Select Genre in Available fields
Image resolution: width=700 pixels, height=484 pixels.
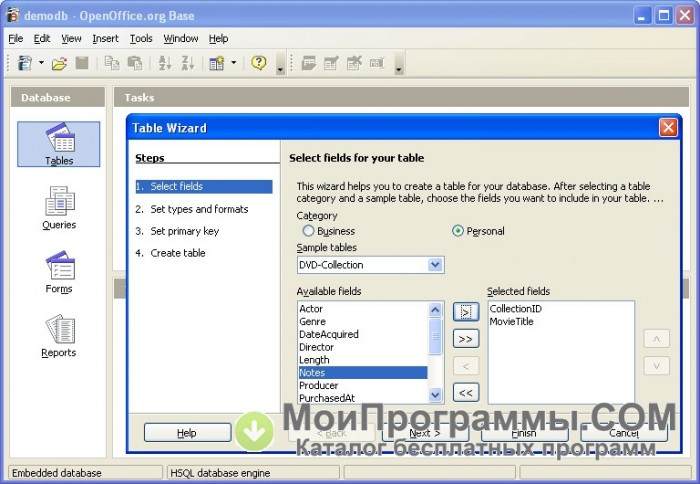pos(363,321)
